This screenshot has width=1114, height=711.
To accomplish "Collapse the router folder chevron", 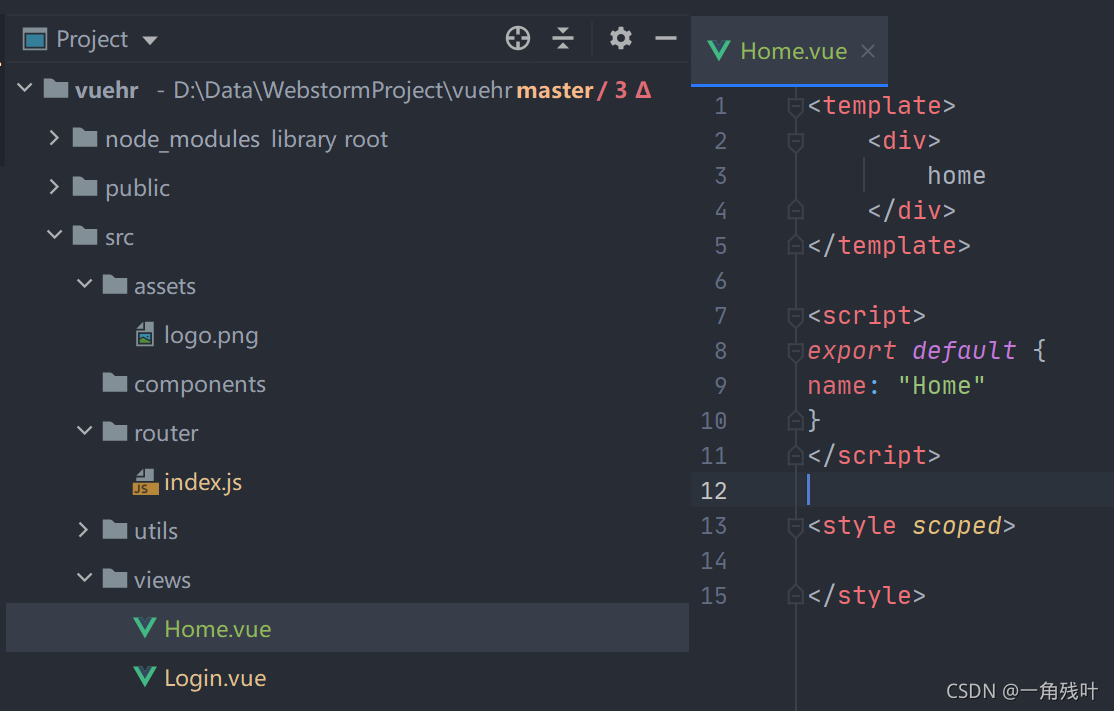I will click(85, 431).
